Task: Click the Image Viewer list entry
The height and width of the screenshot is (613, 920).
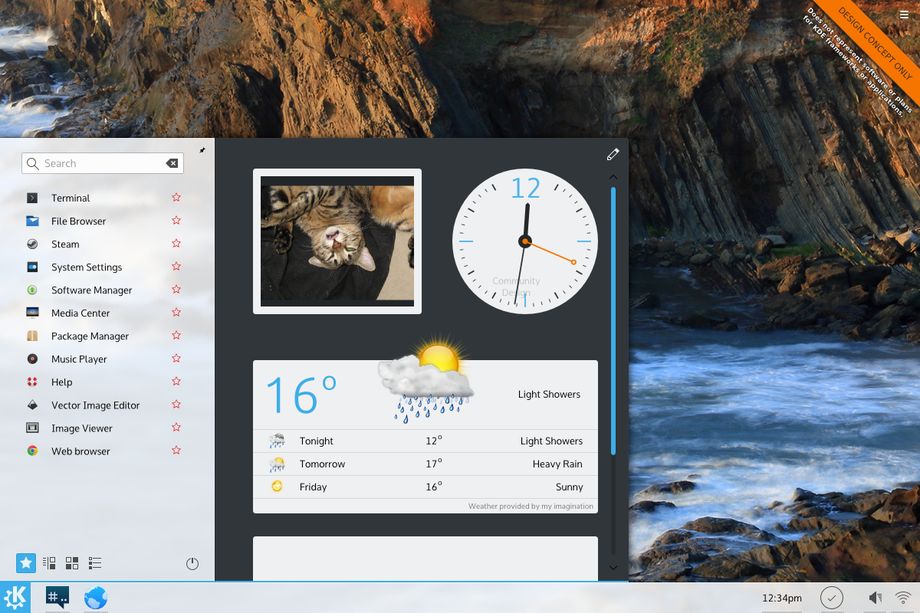Action: pos(82,428)
